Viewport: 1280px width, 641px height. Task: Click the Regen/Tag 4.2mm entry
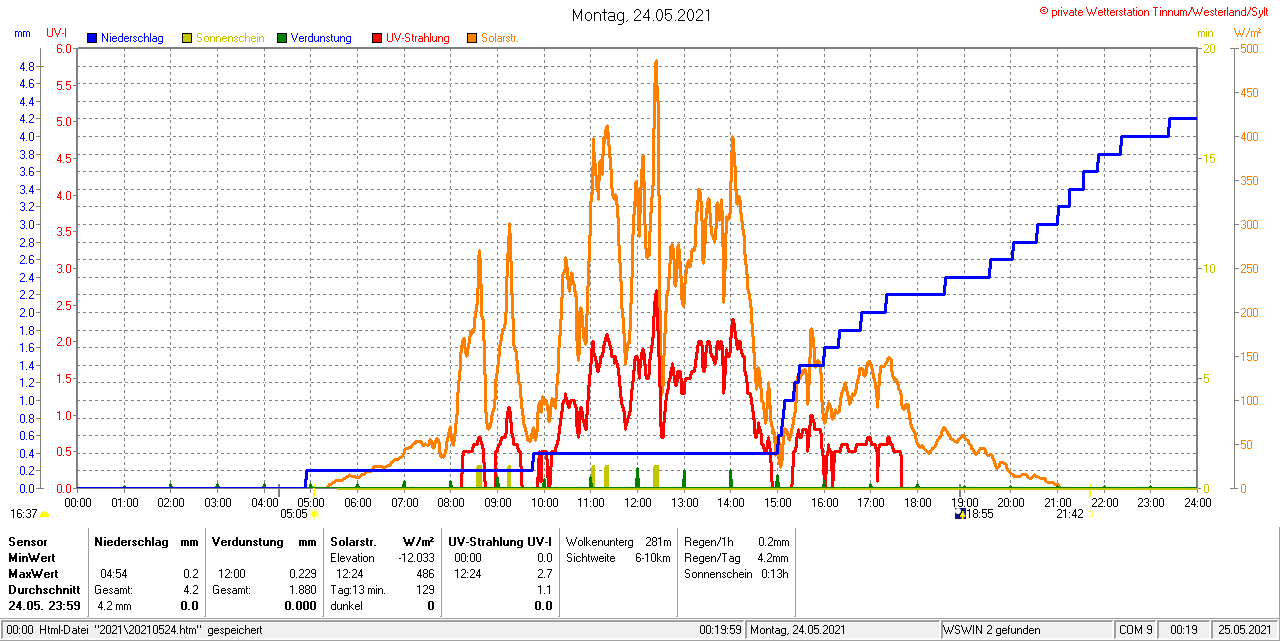pos(736,557)
